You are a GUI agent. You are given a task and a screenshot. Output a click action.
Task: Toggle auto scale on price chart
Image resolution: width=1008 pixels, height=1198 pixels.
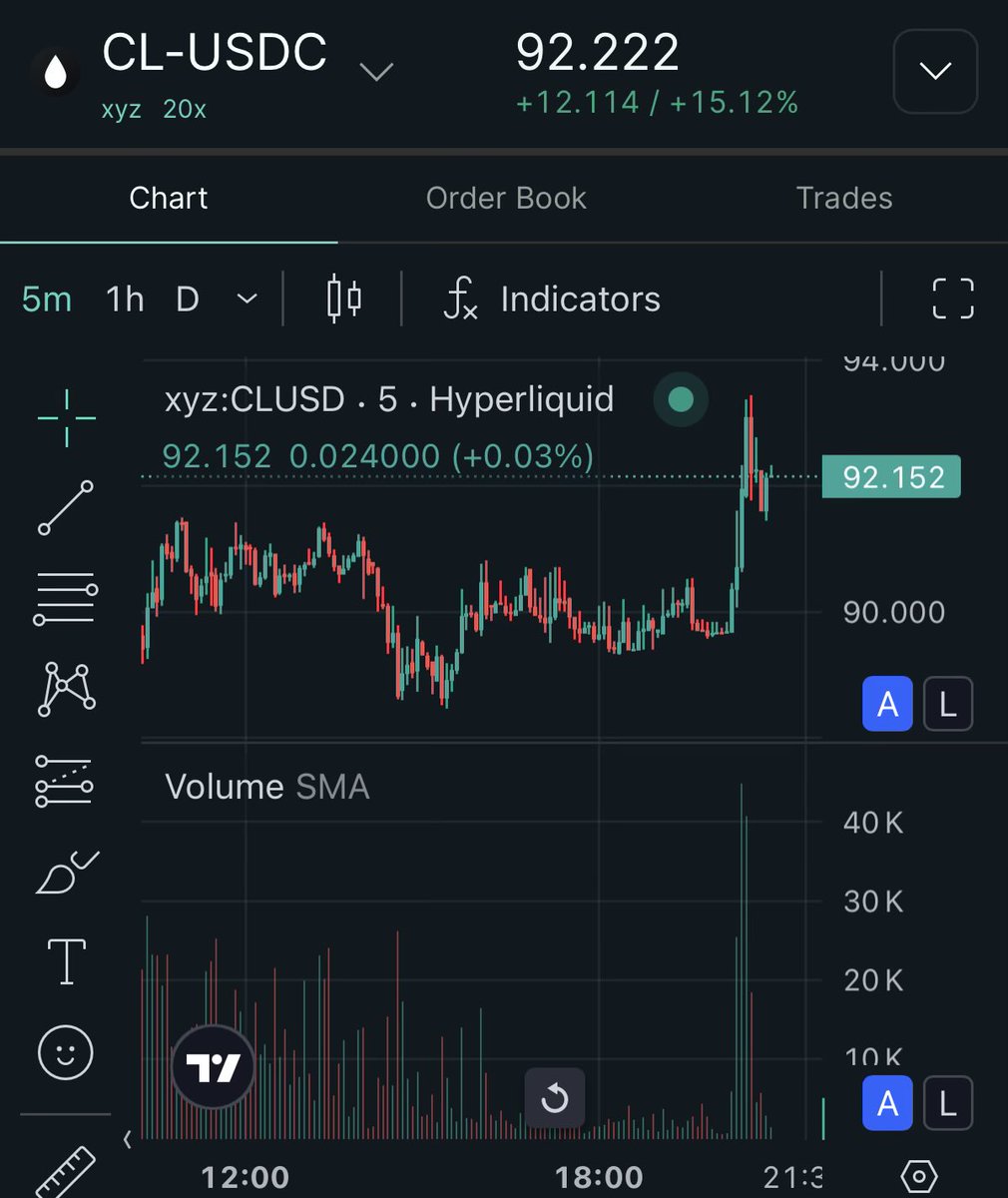coord(887,705)
